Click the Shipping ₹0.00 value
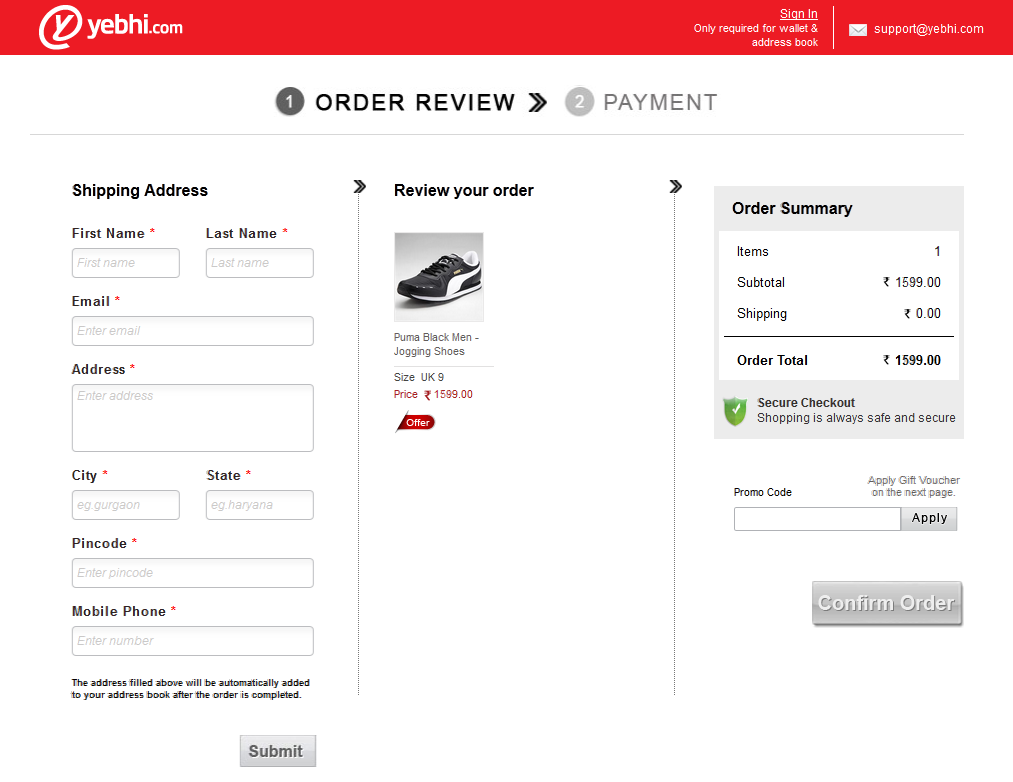This screenshot has height=782, width=1013. [x=922, y=313]
